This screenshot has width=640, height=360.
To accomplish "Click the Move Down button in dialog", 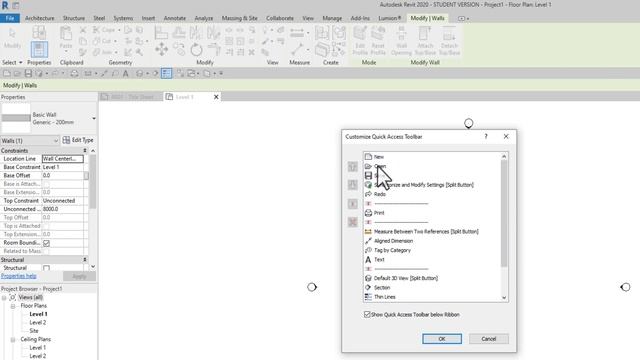I will (353, 185).
